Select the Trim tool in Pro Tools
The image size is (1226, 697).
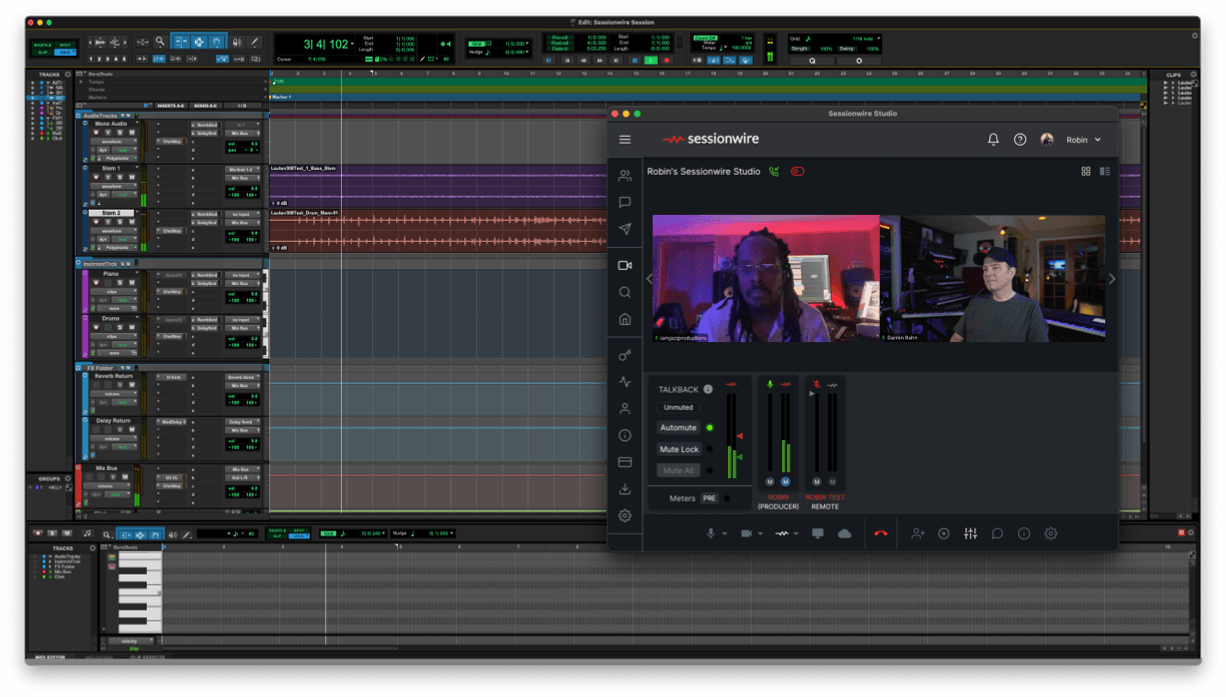(181, 42)
